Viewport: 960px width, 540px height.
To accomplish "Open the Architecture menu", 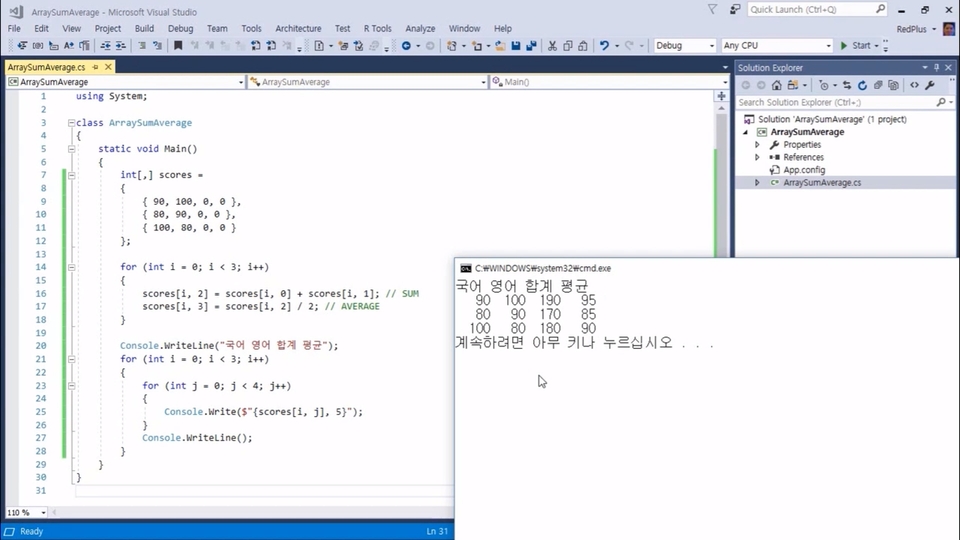I will coord(298,29).
